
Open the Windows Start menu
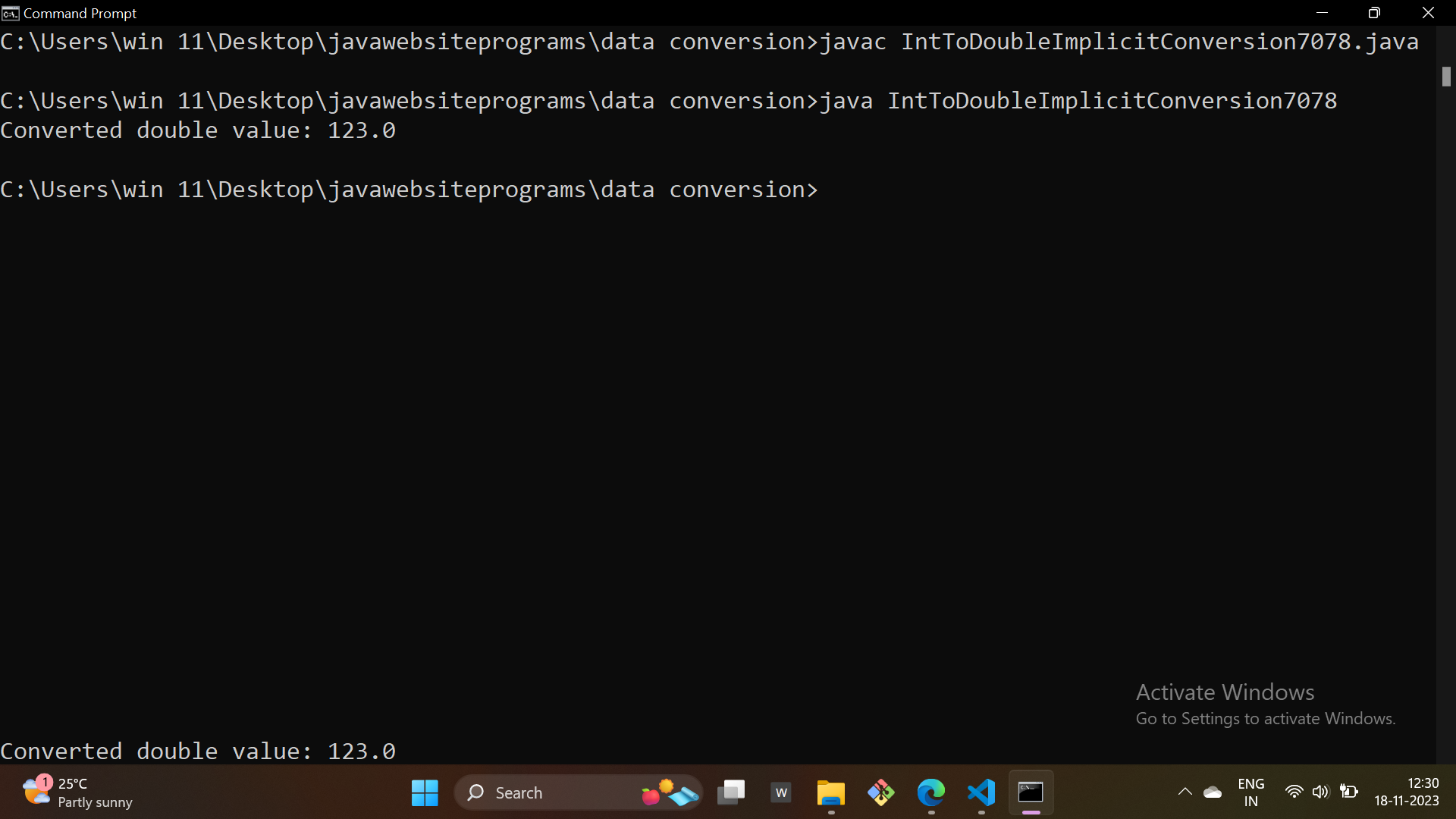pyautogui.click(x=425, y=792)
